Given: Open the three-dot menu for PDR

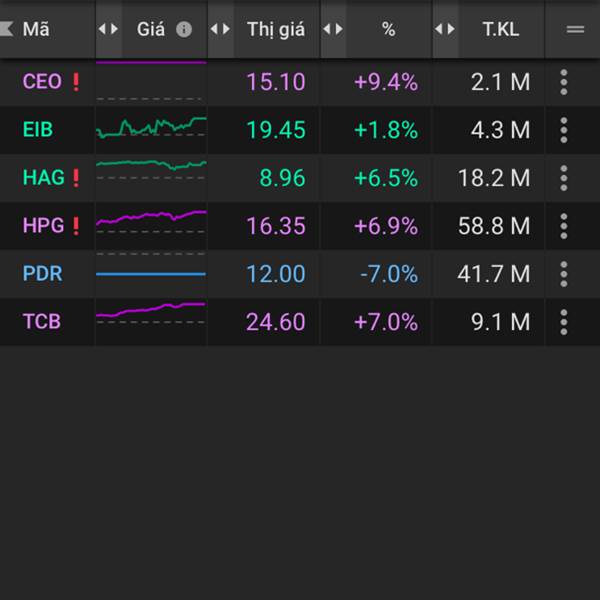Looking at the screenshot, I should pos(564,274).
